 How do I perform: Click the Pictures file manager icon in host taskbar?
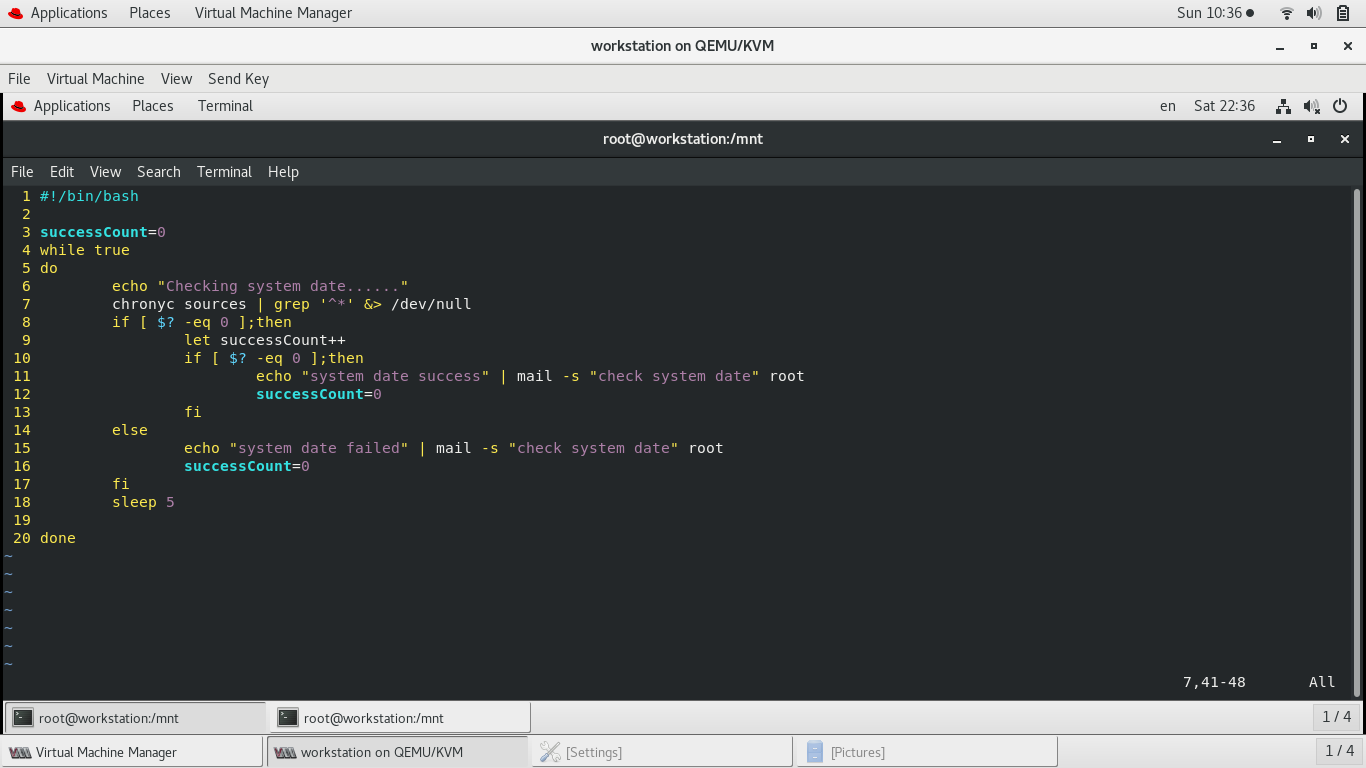[x=814, y=752]
